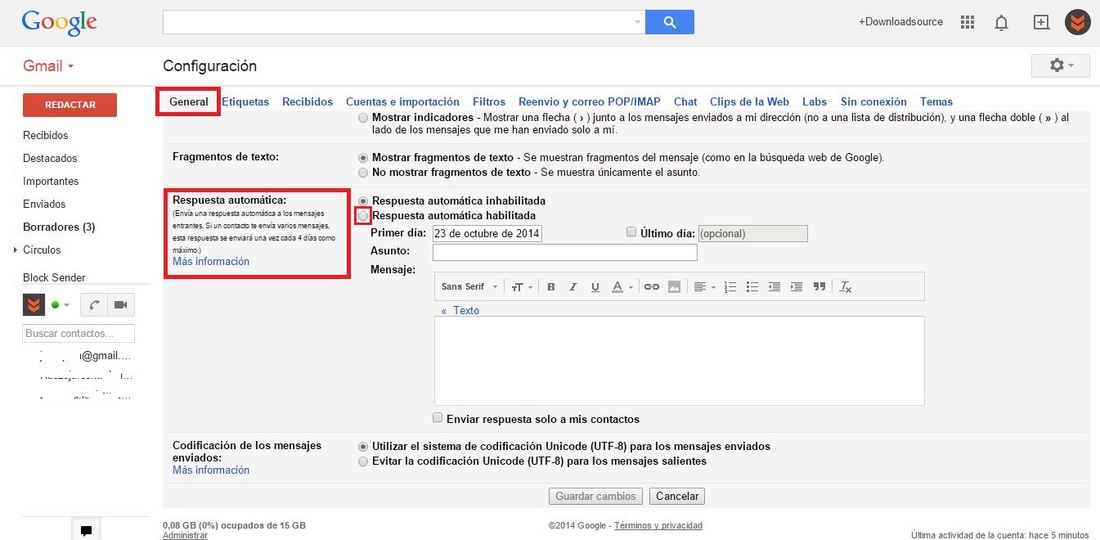Open the account profile avatar
The height and width of the screenshot is (540, 1100).
pyautogui.click(x=1077, y=22)
